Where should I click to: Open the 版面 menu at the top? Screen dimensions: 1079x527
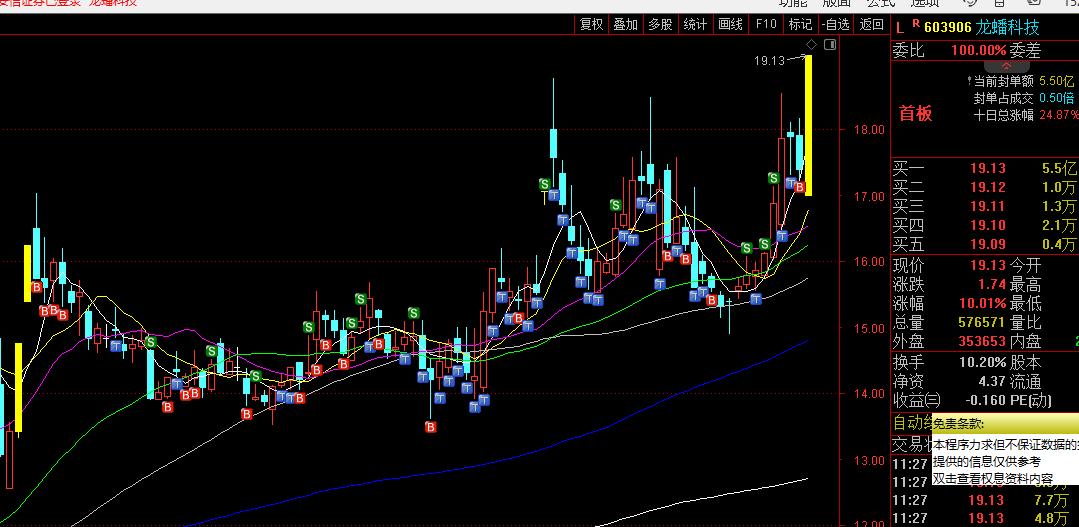[x=836, y=3]
